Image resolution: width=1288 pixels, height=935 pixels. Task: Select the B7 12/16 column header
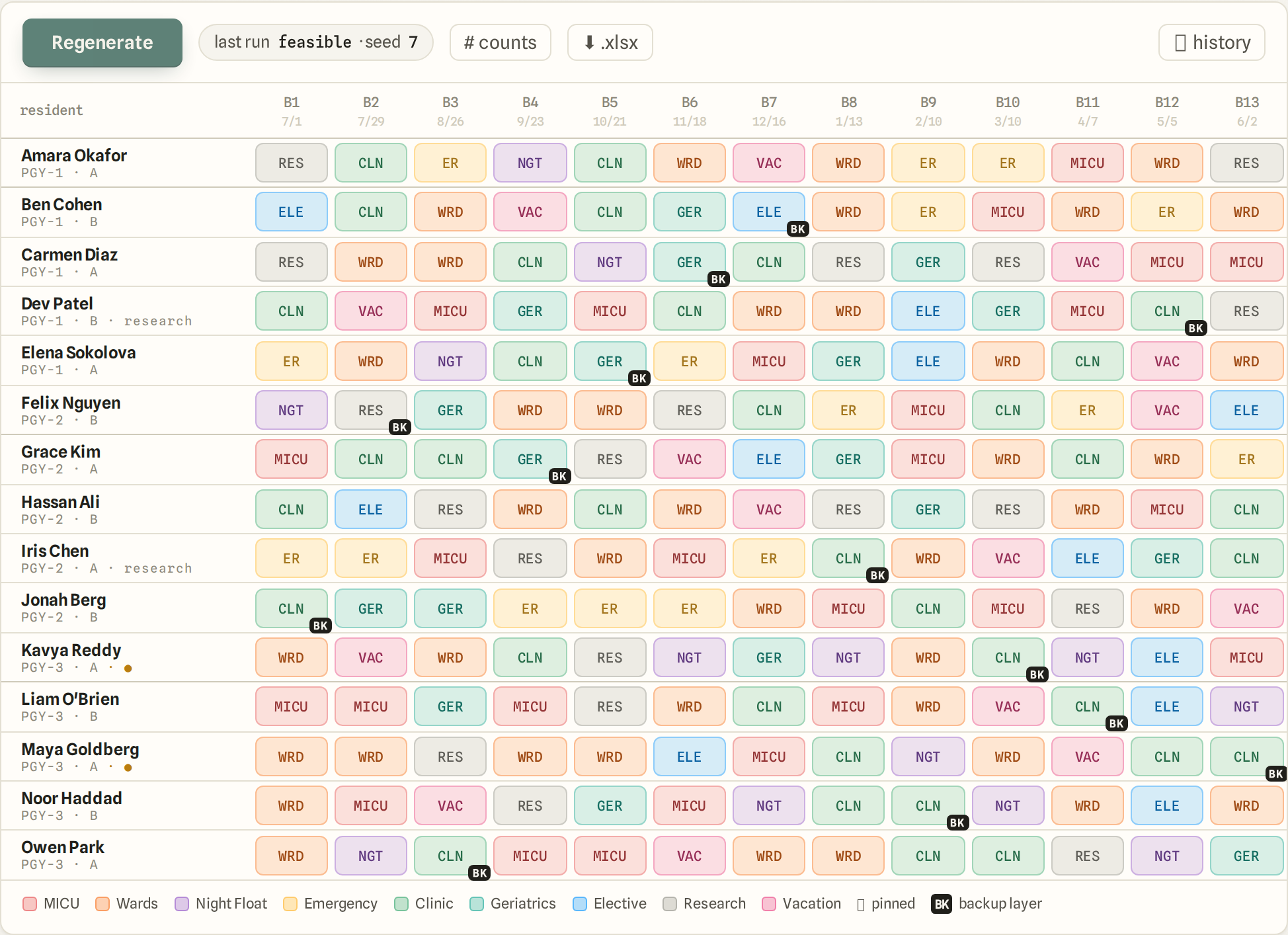click(769, 111)
